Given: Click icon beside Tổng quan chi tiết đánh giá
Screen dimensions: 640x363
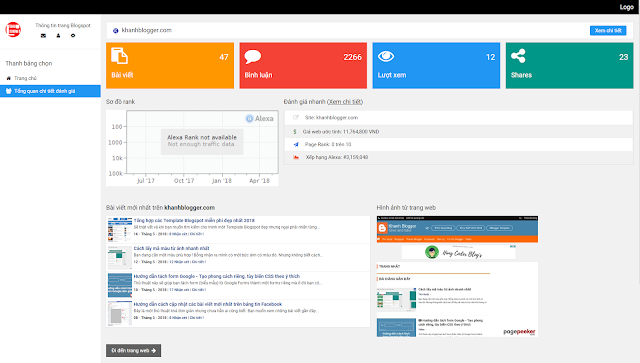Looking at the screenshot, I should (x=9, y=91).
